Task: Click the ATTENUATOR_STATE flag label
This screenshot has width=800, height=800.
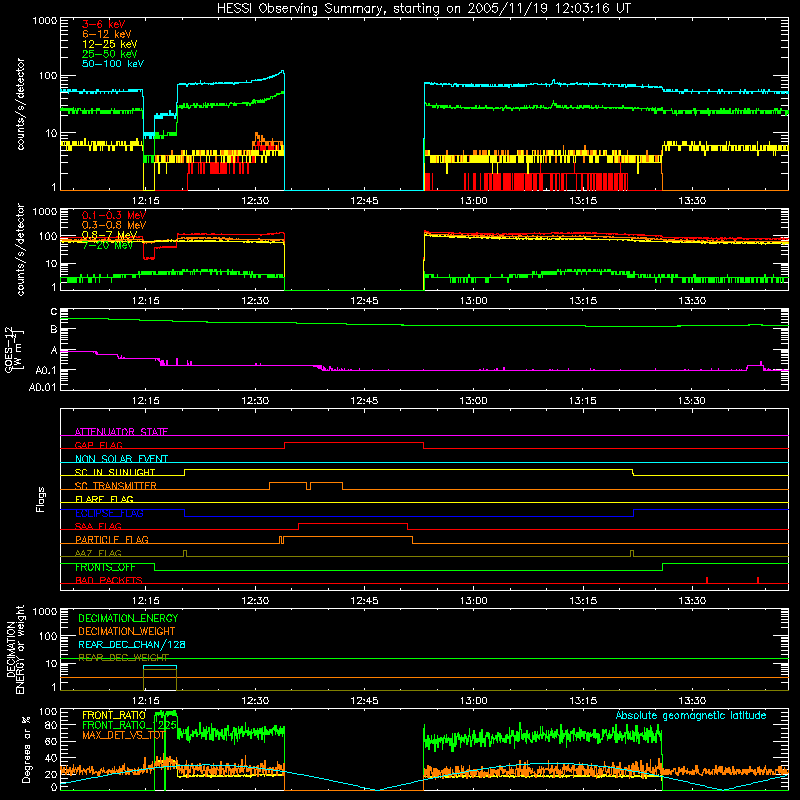Action: (x=121, y=432)
